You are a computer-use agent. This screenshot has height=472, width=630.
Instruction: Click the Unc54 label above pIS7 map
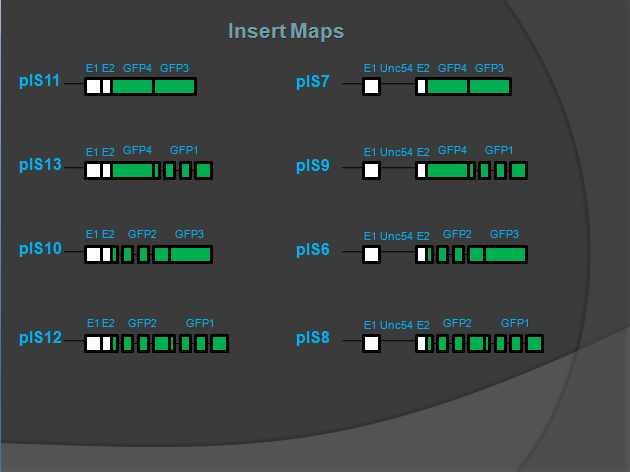(x=396, y=68)
